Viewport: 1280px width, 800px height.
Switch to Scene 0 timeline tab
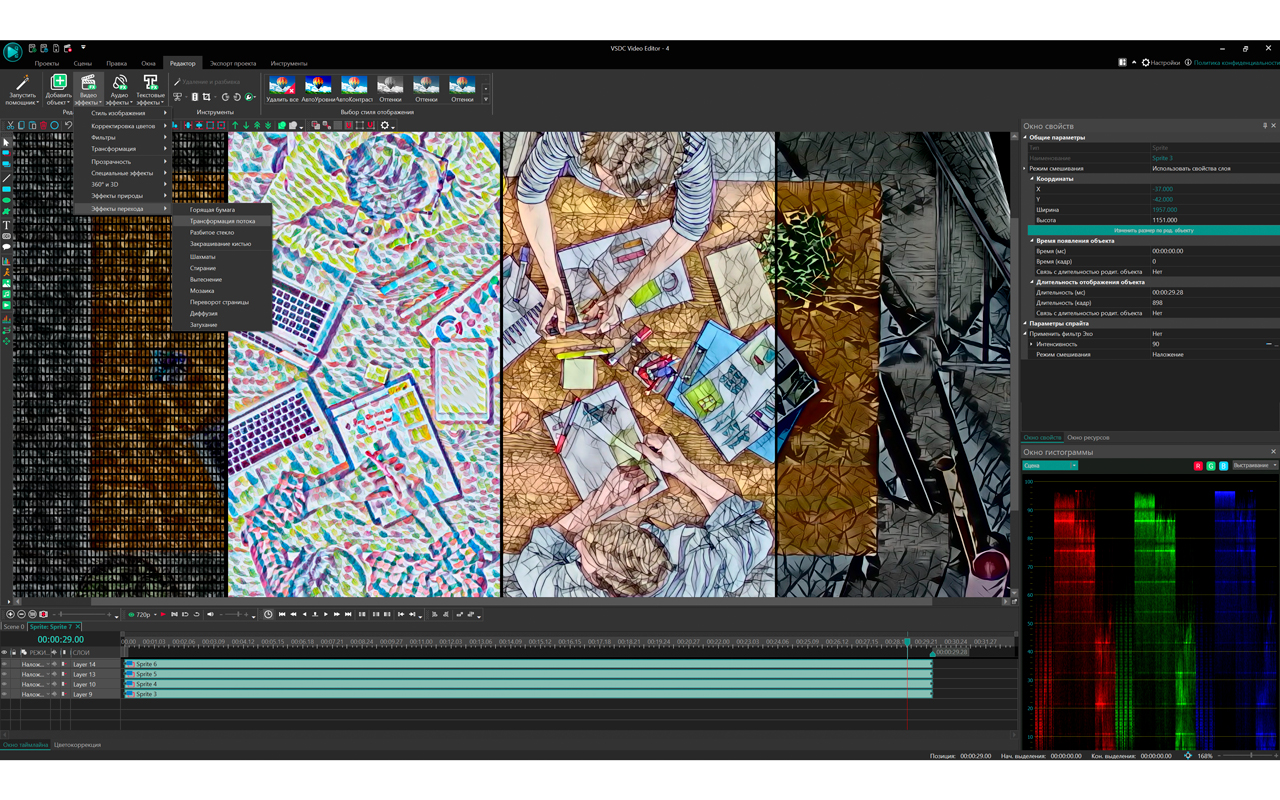[13, 627]
